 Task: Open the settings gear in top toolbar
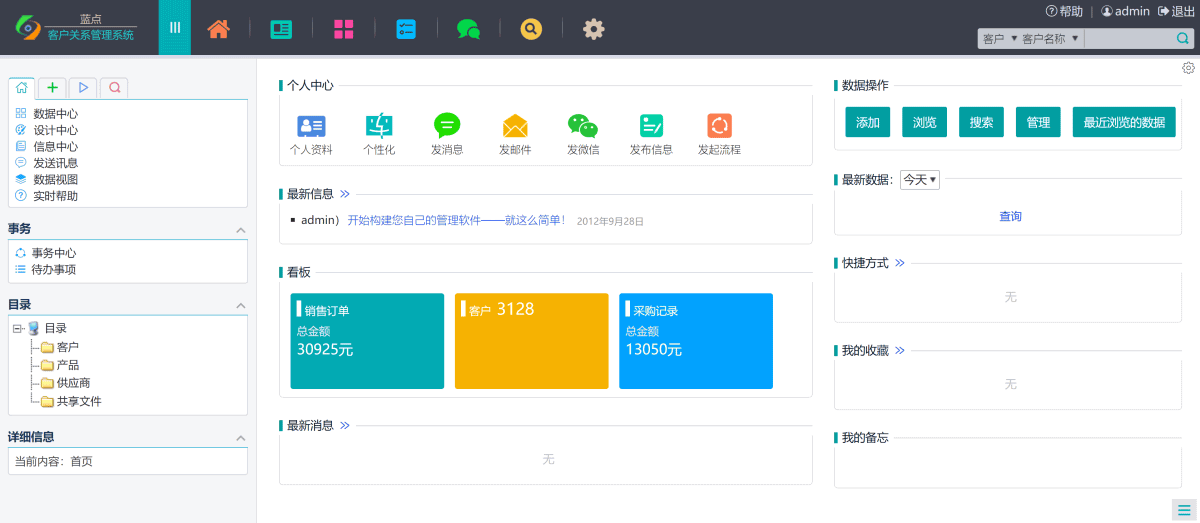[x=594, y=29]
